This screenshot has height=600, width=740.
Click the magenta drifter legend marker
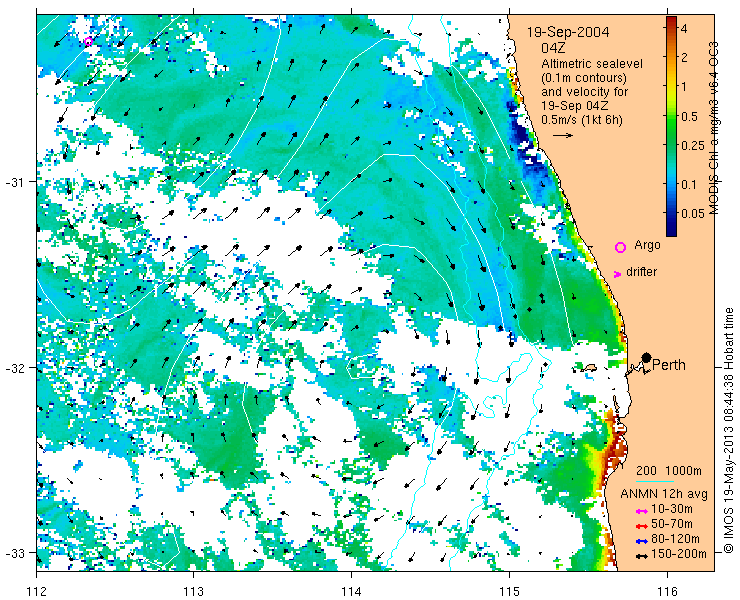click(617, 274)
